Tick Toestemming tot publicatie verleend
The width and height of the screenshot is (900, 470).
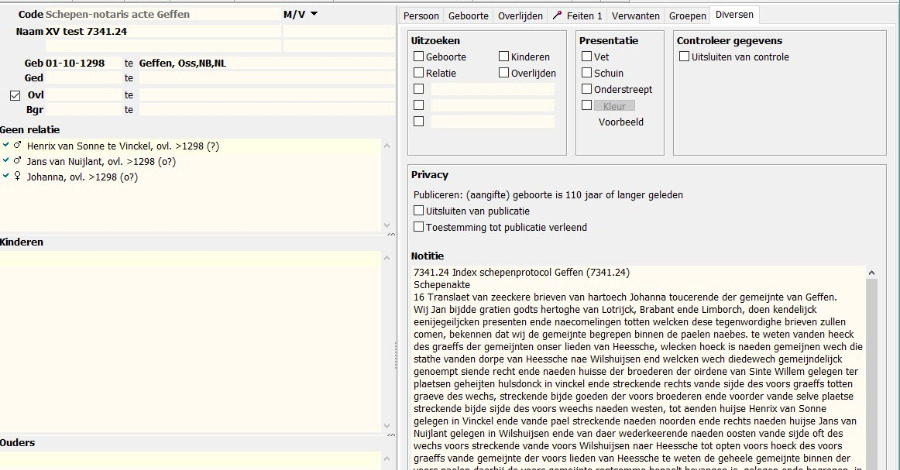pos(419,227)
